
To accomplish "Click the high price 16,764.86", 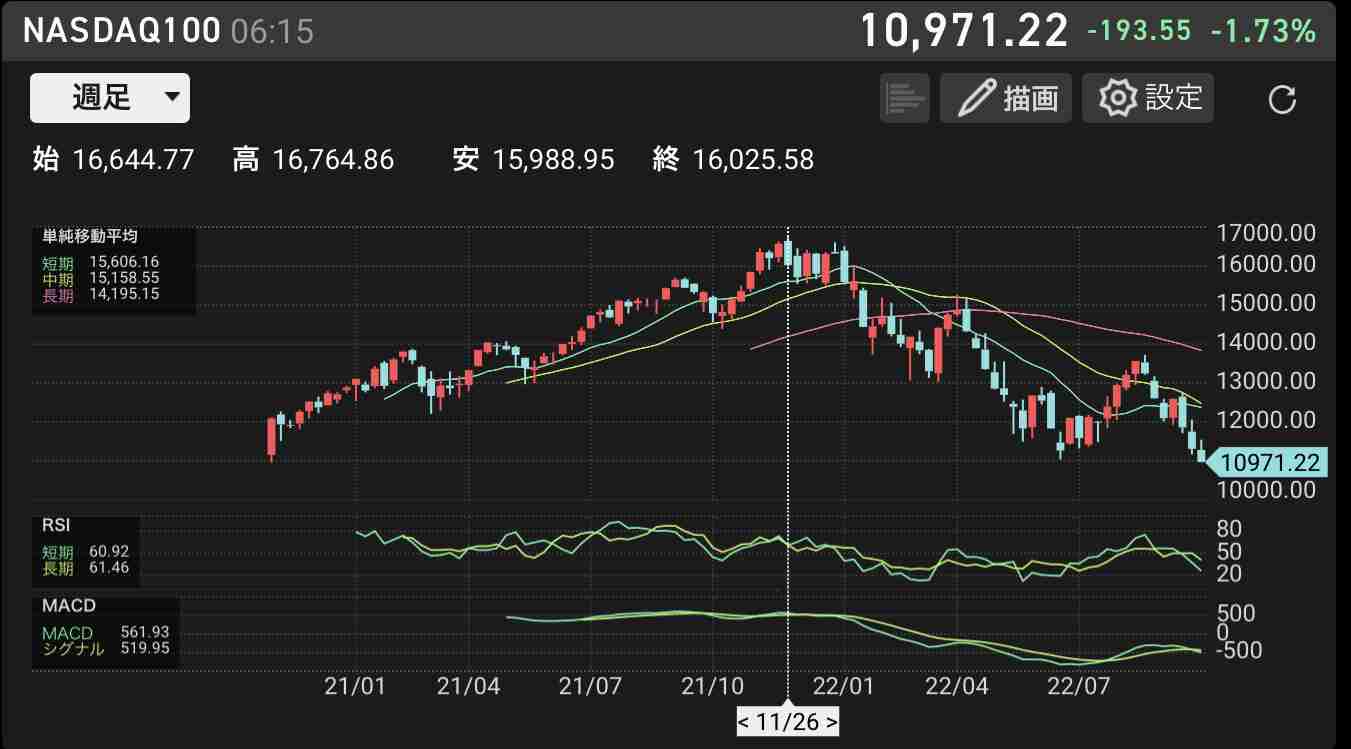I will pos(333,159).
